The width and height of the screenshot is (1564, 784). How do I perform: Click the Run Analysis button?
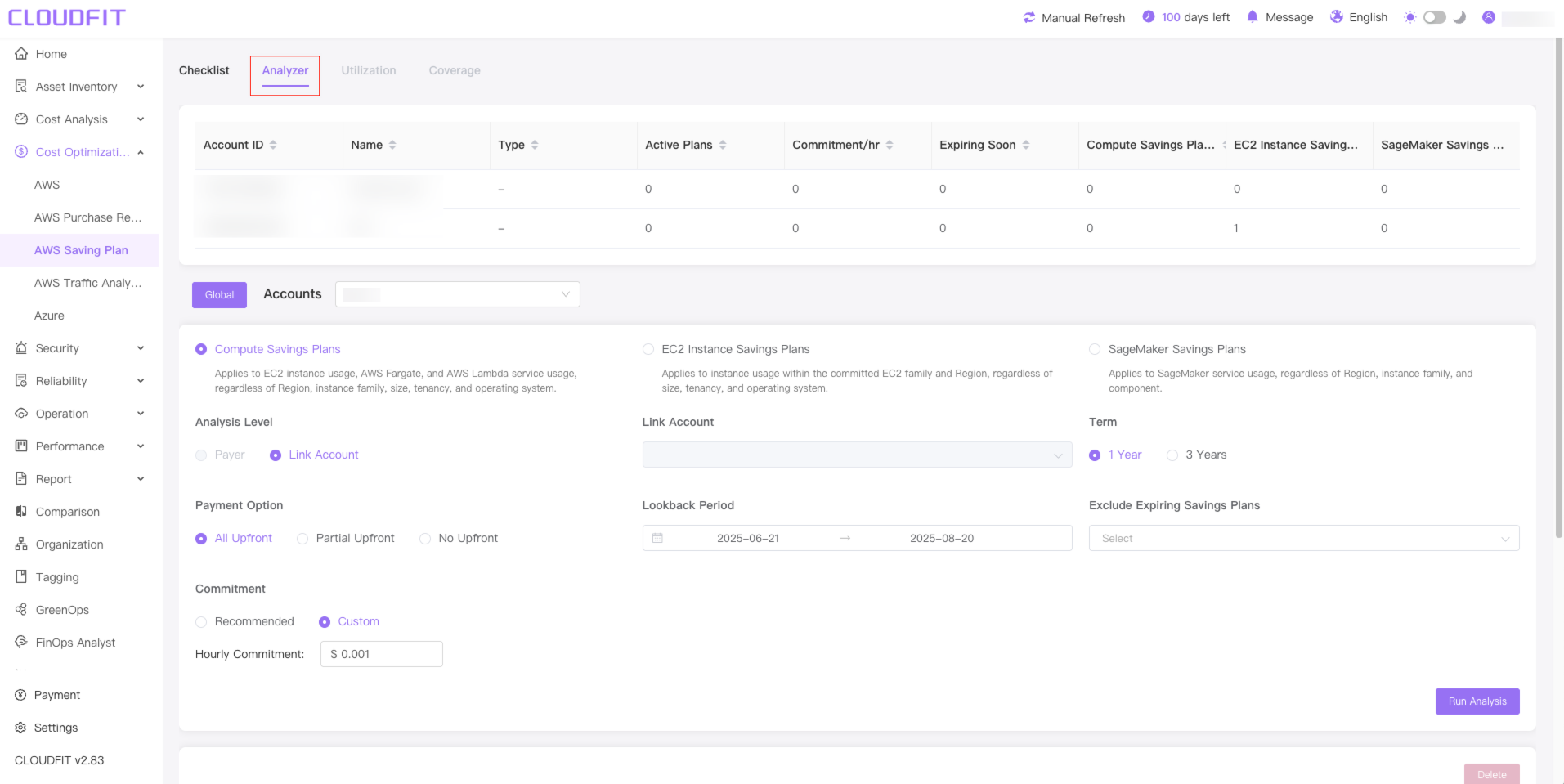1477,701
